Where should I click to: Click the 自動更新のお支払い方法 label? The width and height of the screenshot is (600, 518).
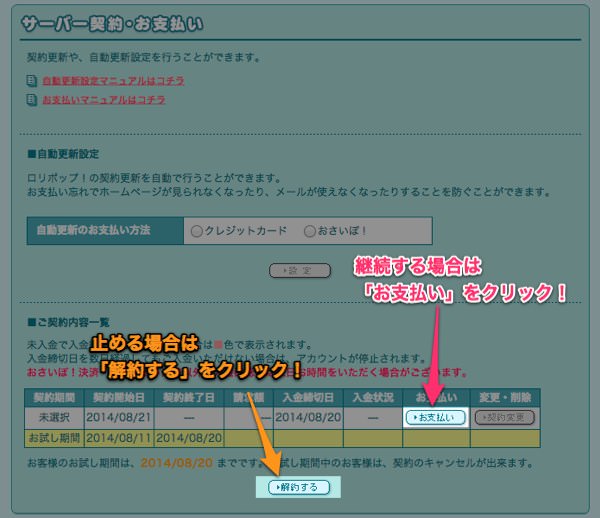(93, 230)
